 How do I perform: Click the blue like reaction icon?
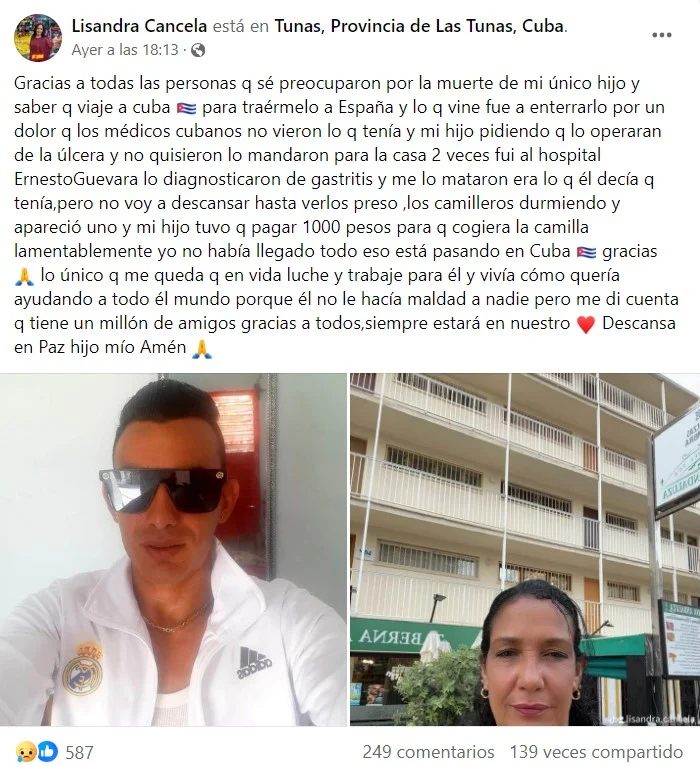47,751
